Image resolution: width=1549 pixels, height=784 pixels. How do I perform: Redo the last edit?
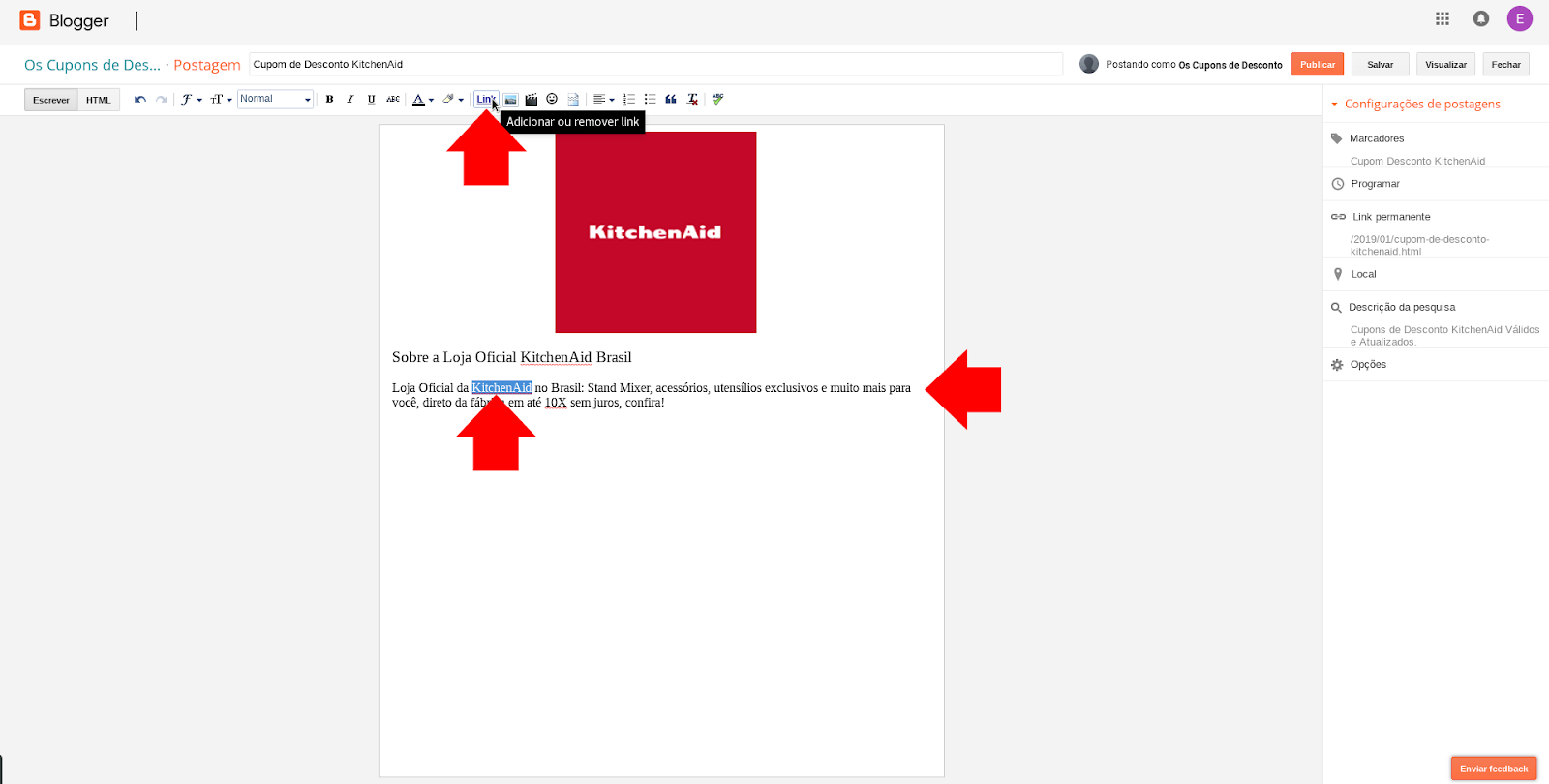pyautogui.click(x=162, y=99)
